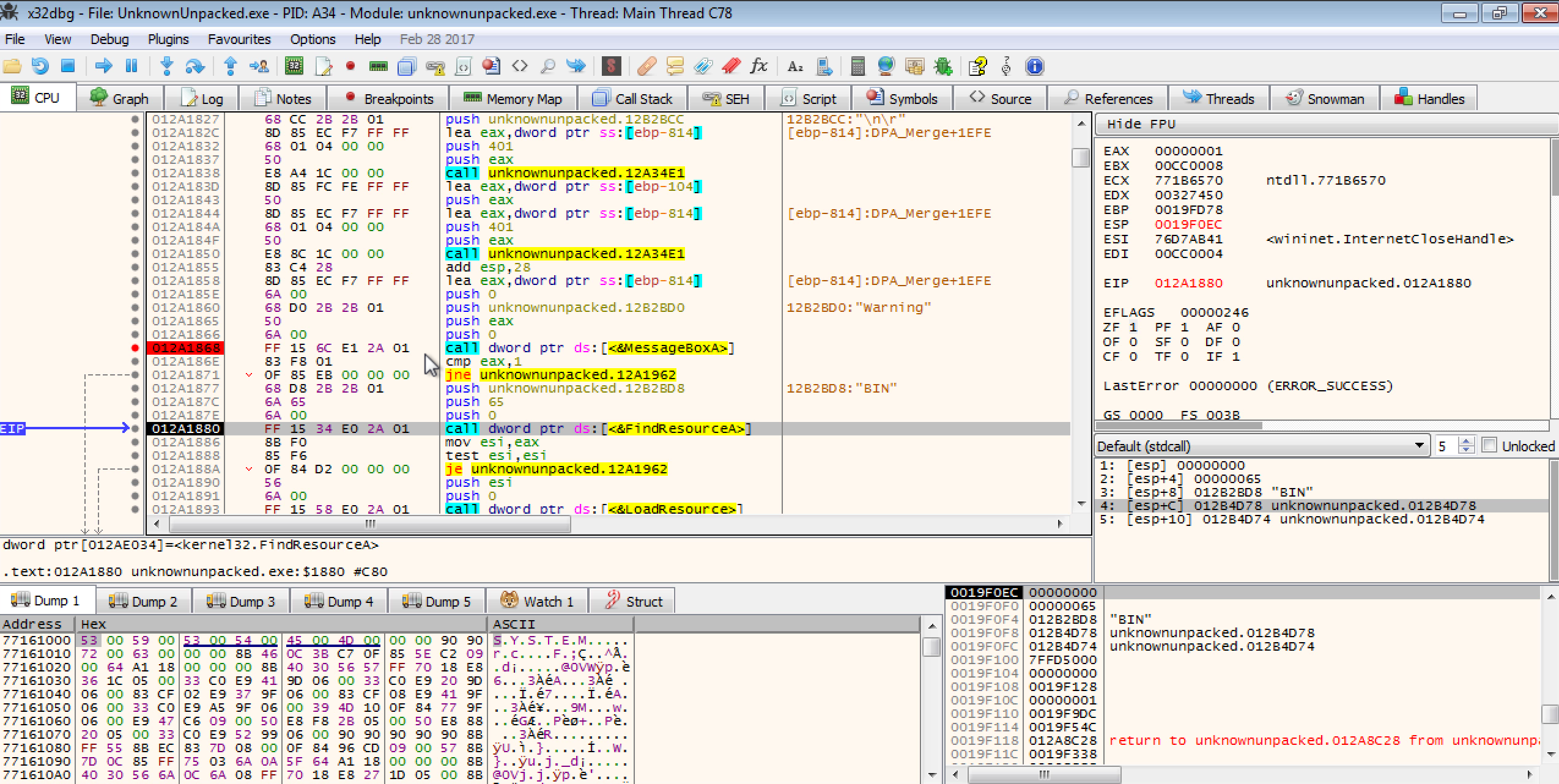Click the Hide FPU button
Image resolution: width=1559 pixels, height=784 pixels.
pyautogui.click(x=1141, y=124)
